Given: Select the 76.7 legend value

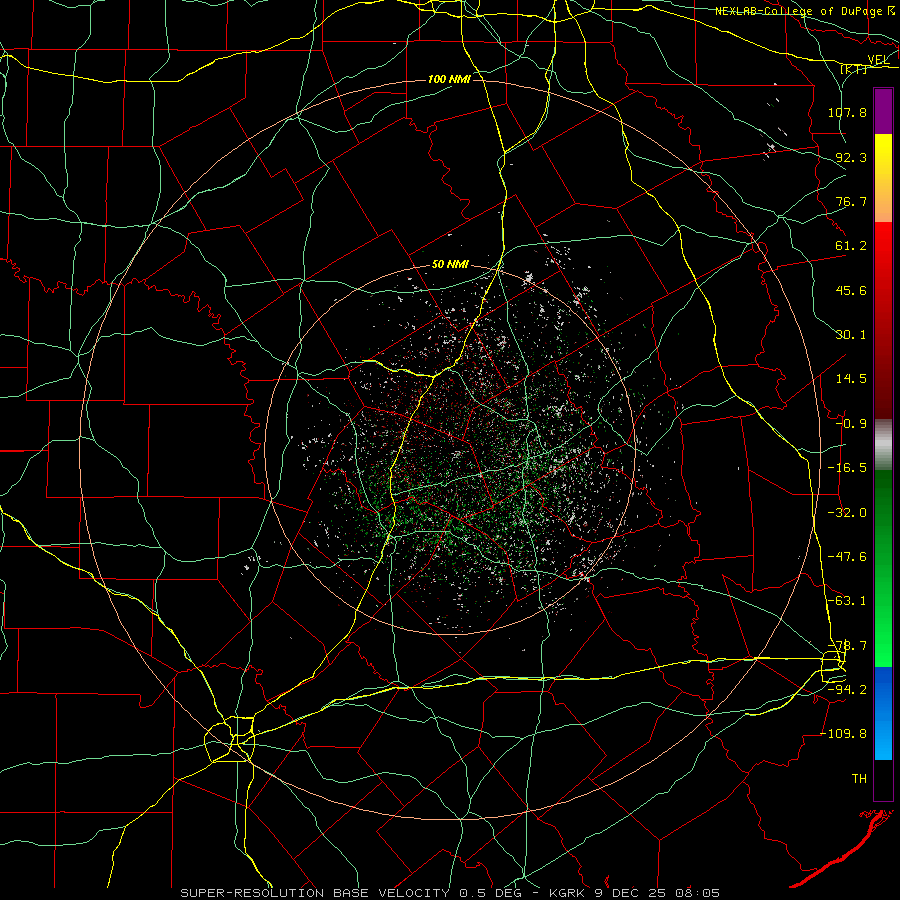Looking at the screenshot, I should 851,201.
